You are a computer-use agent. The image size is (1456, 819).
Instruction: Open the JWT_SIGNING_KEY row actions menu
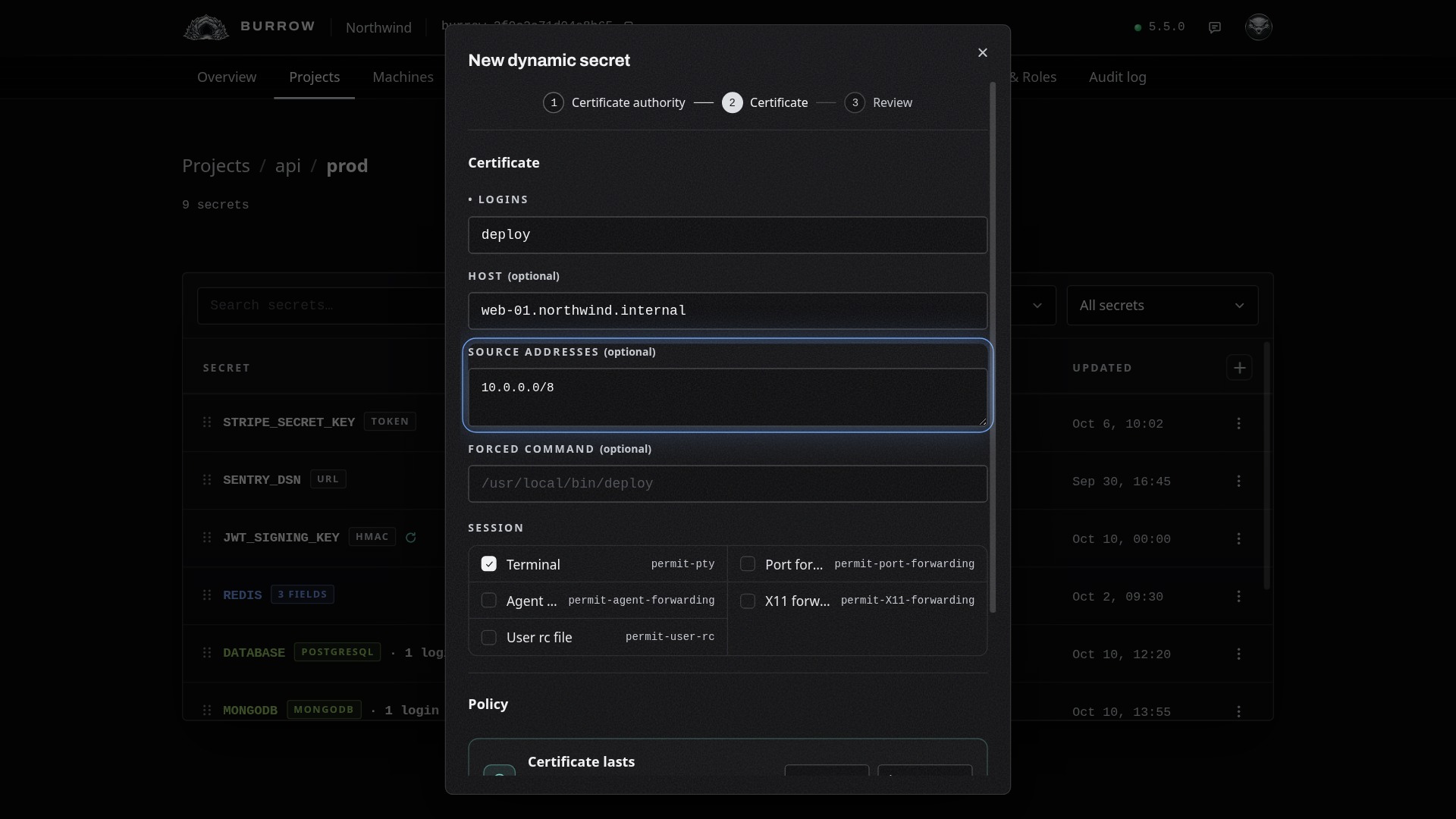click(1239, 538)
